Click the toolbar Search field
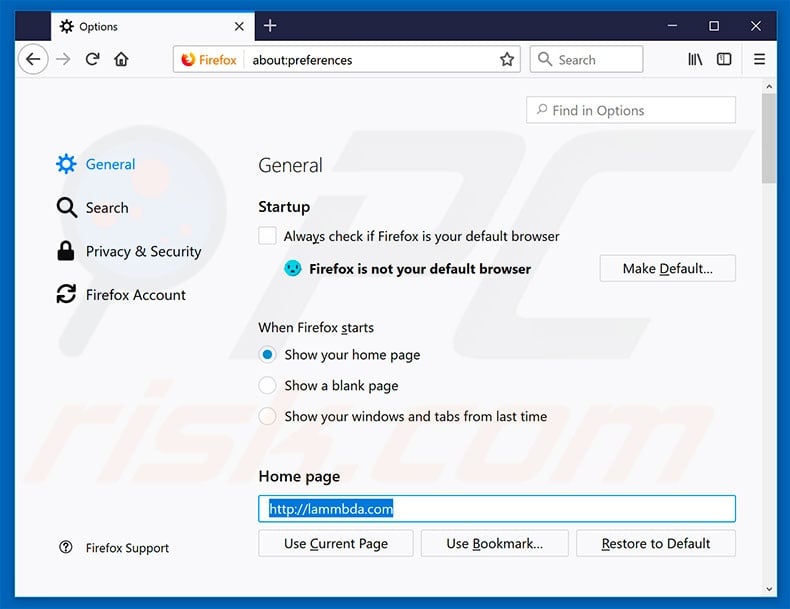This screenshot has width=790, height=609. [x=586, y=59]
